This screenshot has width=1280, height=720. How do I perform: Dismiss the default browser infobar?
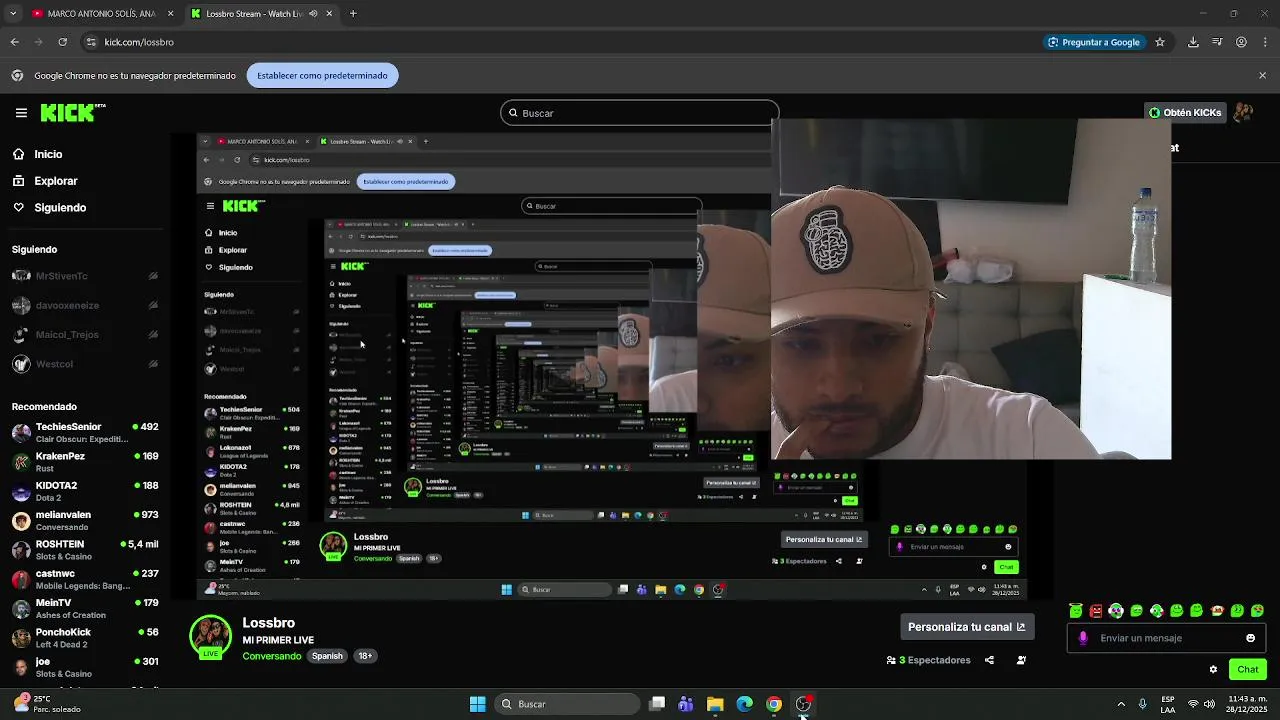tap(1262, 75)
